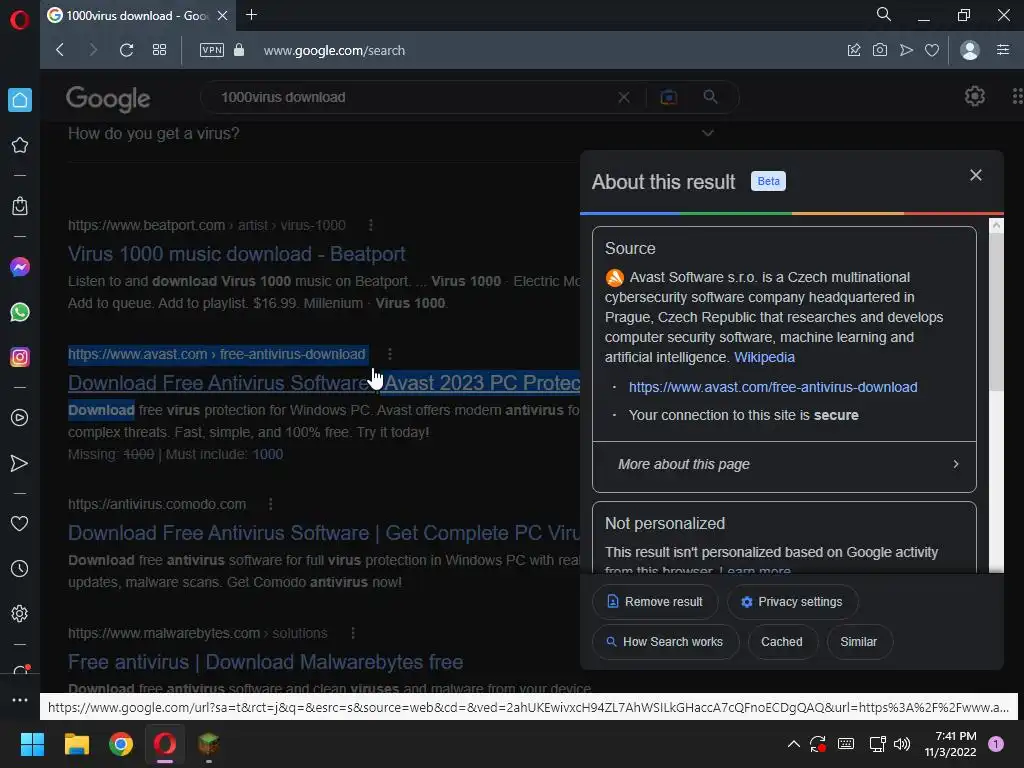Open Easy Setup sliders icon

[x=1003, y=50]
